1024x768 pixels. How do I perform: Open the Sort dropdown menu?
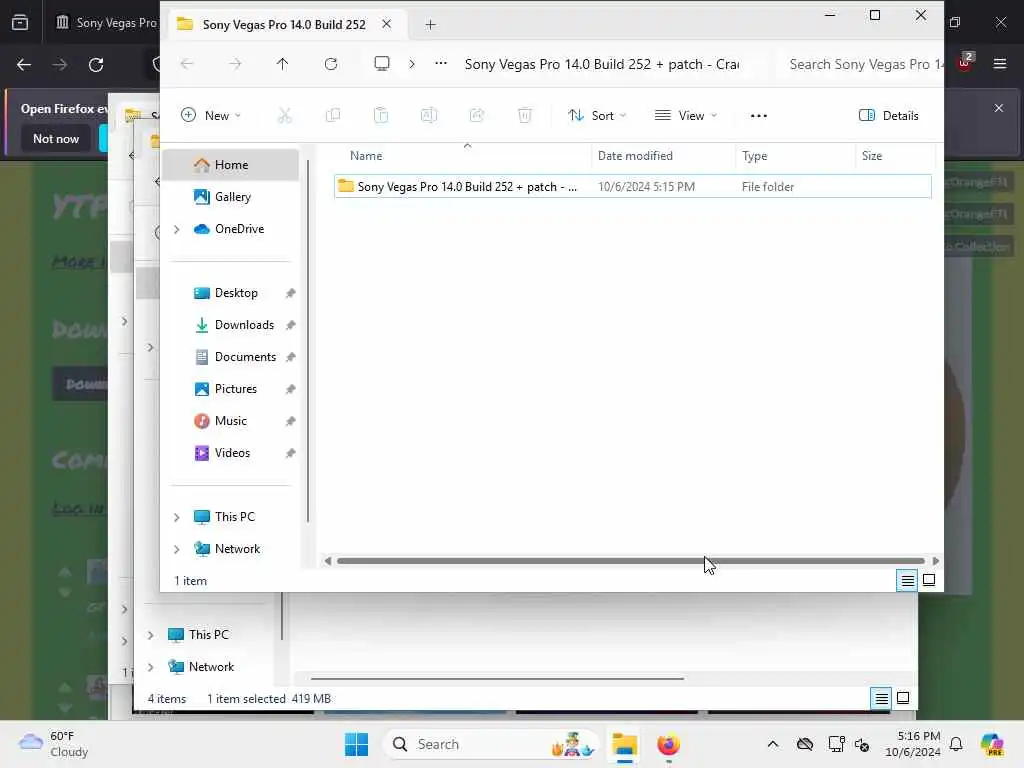pos(597,116)
